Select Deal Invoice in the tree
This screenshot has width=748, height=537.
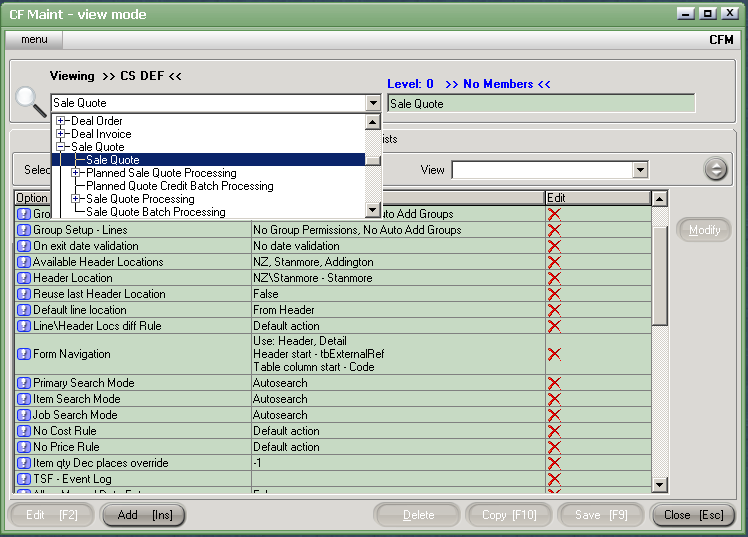101,134
